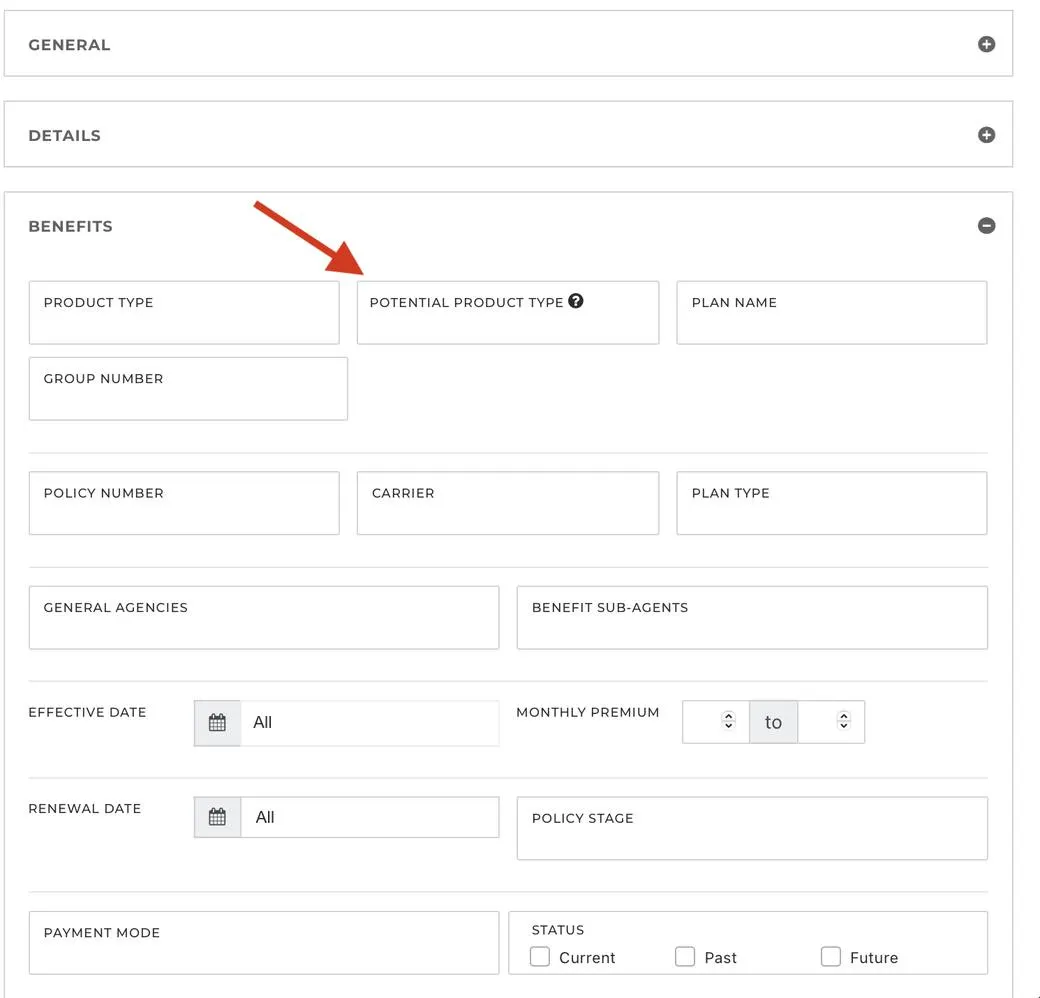Open the Plan Name field

(831, 312)
